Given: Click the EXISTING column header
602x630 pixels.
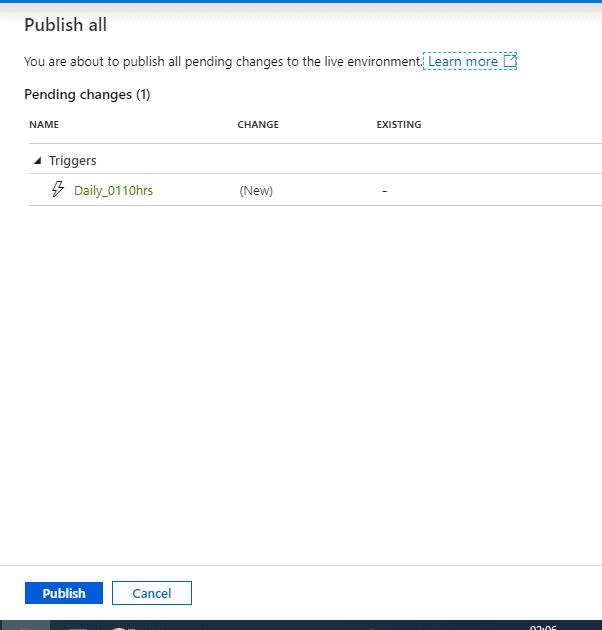Looking at the screenshot, I should pos(399,125).
